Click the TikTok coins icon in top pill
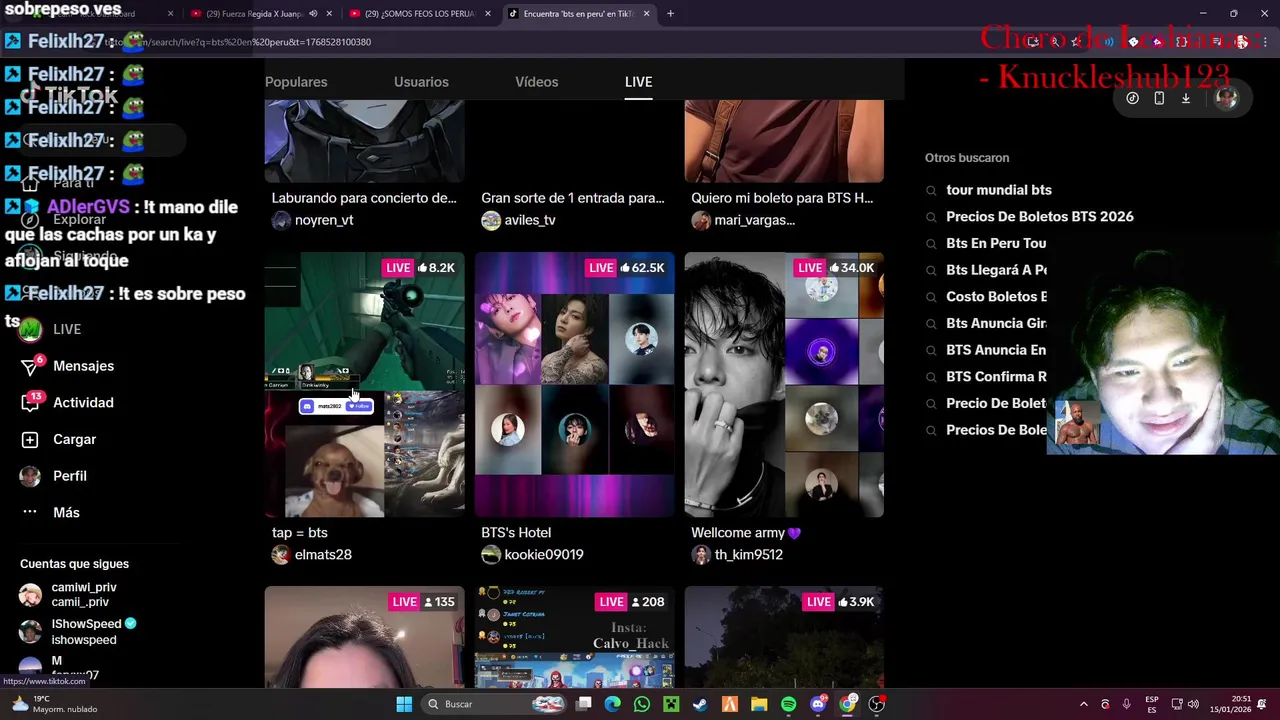Screen dimensions: 1280x720 pyautogui.click(x=1132, y=98)
